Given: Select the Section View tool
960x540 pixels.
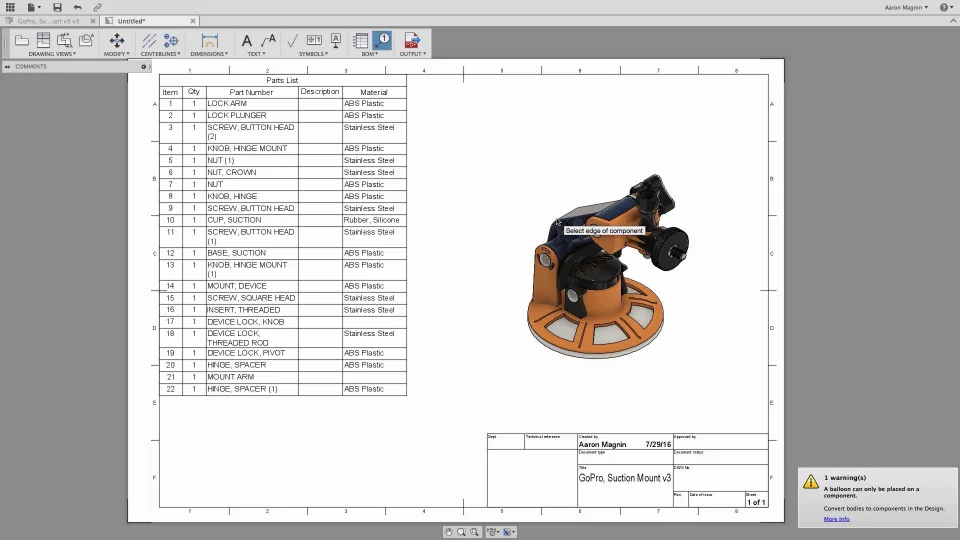Looking at the screenshot, I should tap(64, 40).
